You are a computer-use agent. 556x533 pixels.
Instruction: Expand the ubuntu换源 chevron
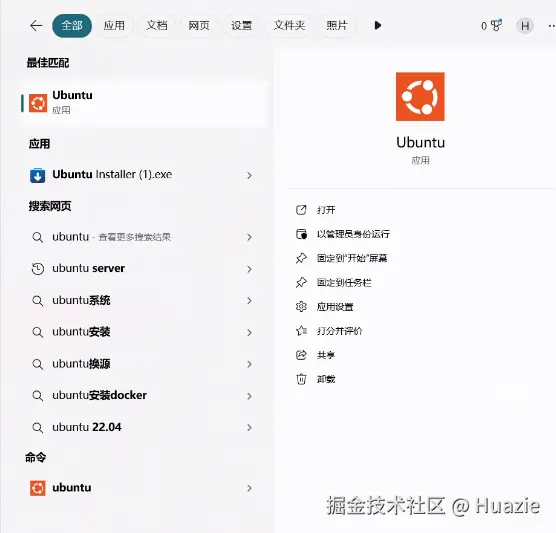249,364
